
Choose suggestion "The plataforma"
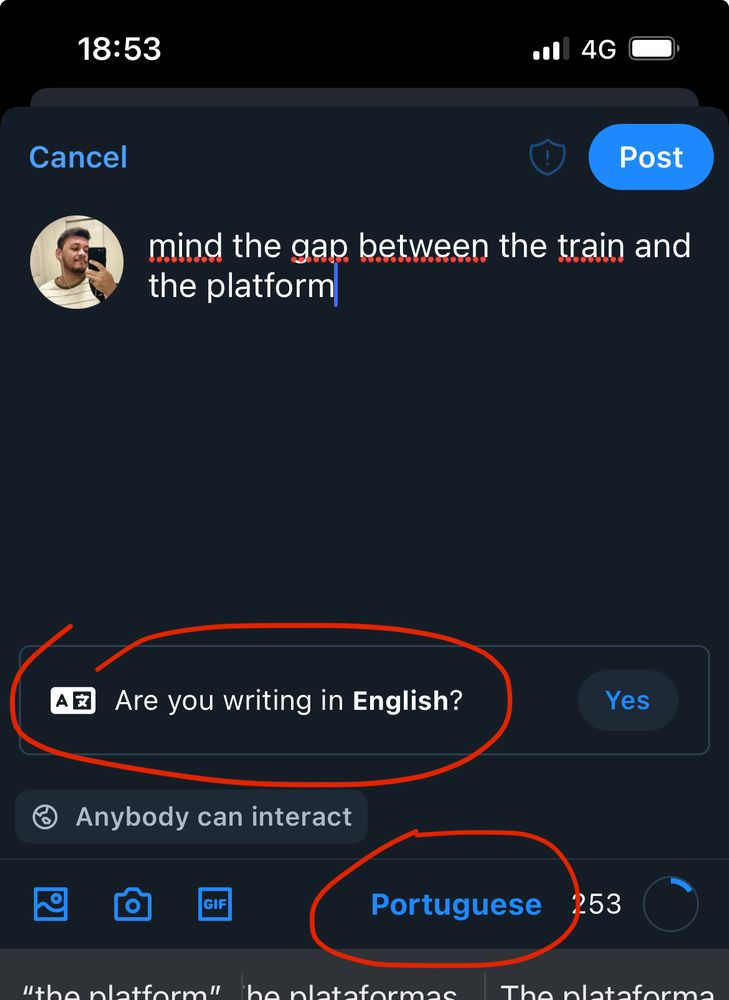pyautogui.click(x=607, y=990)
